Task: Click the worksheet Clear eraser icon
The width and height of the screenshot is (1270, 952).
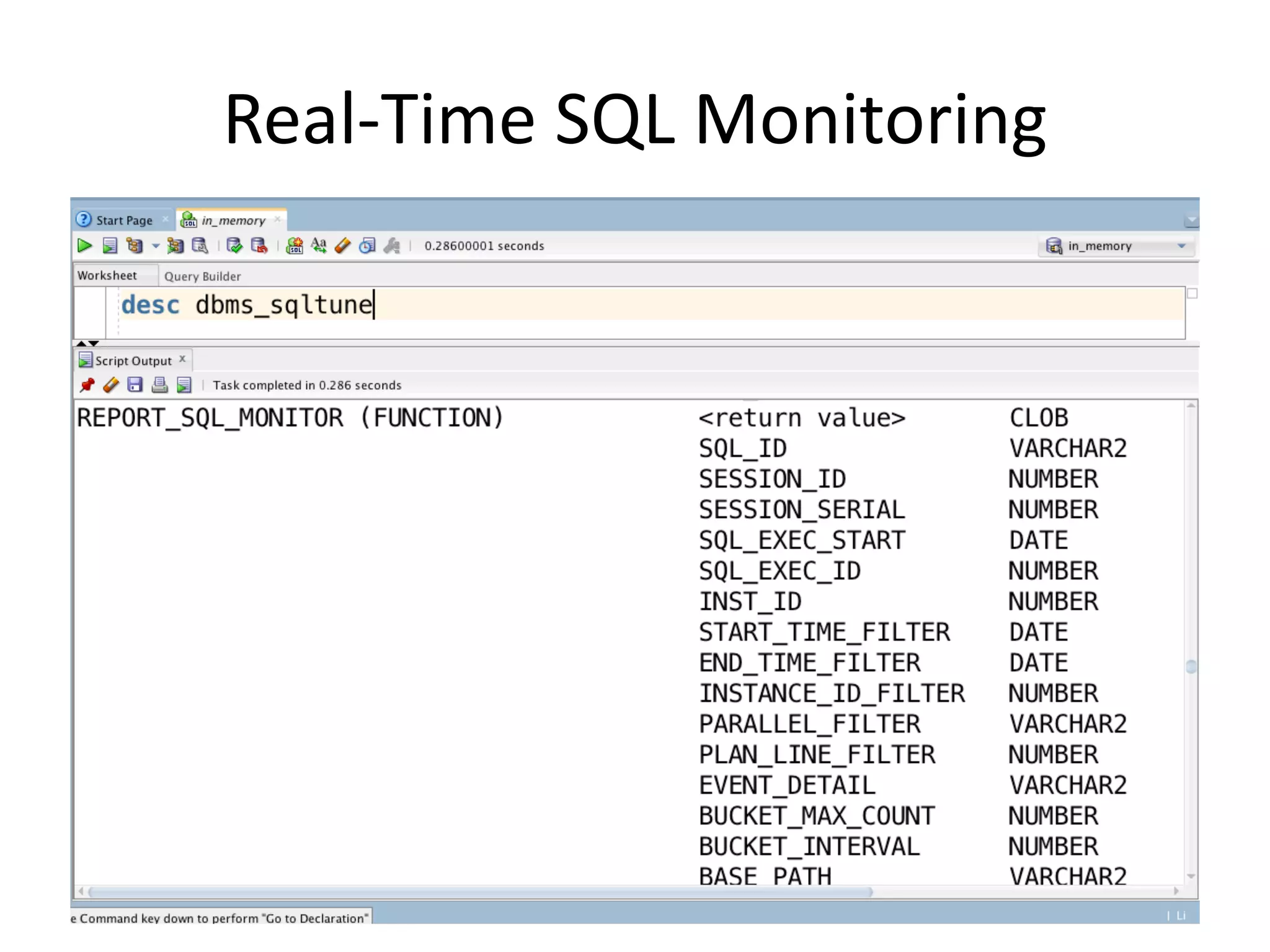Action: point(342,246)
